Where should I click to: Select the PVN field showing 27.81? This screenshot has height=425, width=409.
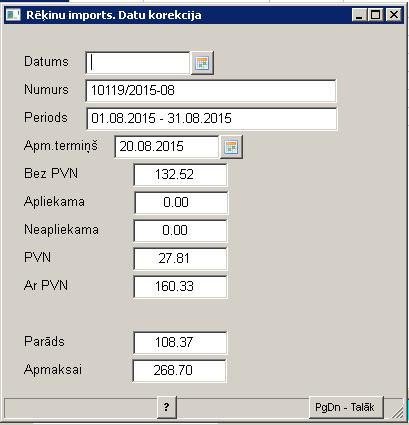coord(180,259)
